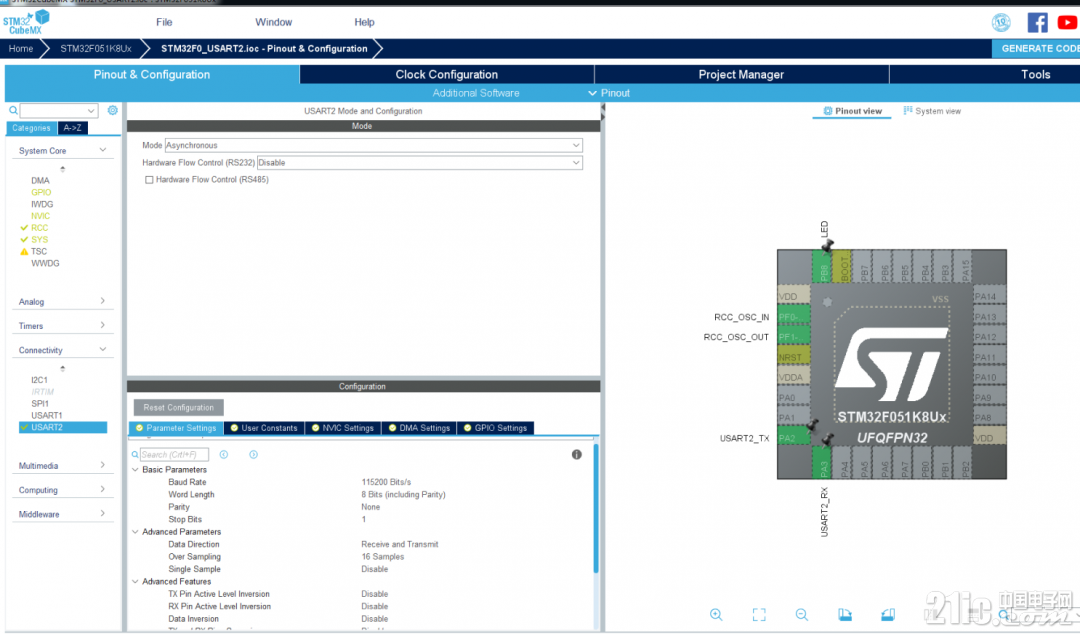The image size is (1080, 634).
Task: Click the rotate view icon right of zoom out
Action: coord(845,615)
